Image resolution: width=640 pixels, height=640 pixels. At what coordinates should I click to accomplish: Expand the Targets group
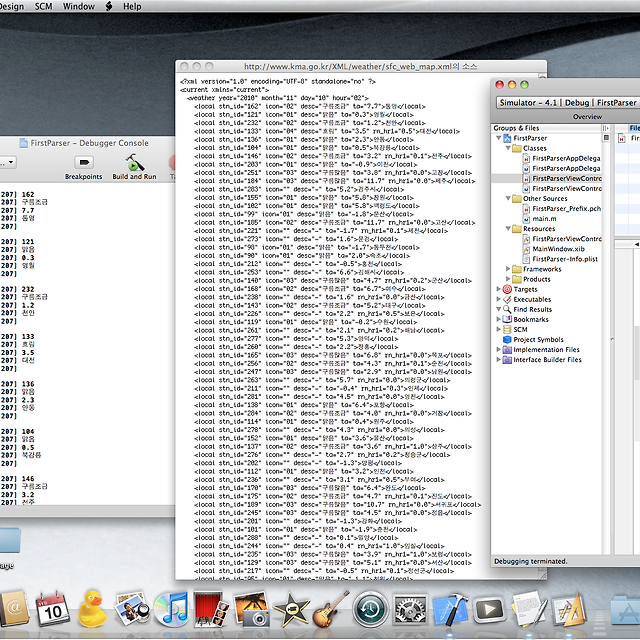(x=500, y=289)
